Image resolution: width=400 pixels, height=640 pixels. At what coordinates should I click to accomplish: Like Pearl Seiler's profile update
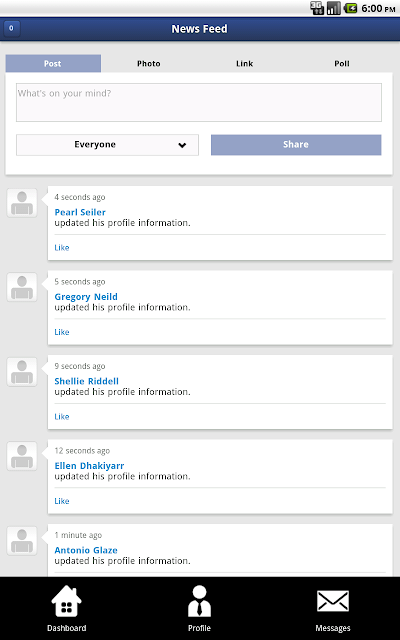(62, 248)
